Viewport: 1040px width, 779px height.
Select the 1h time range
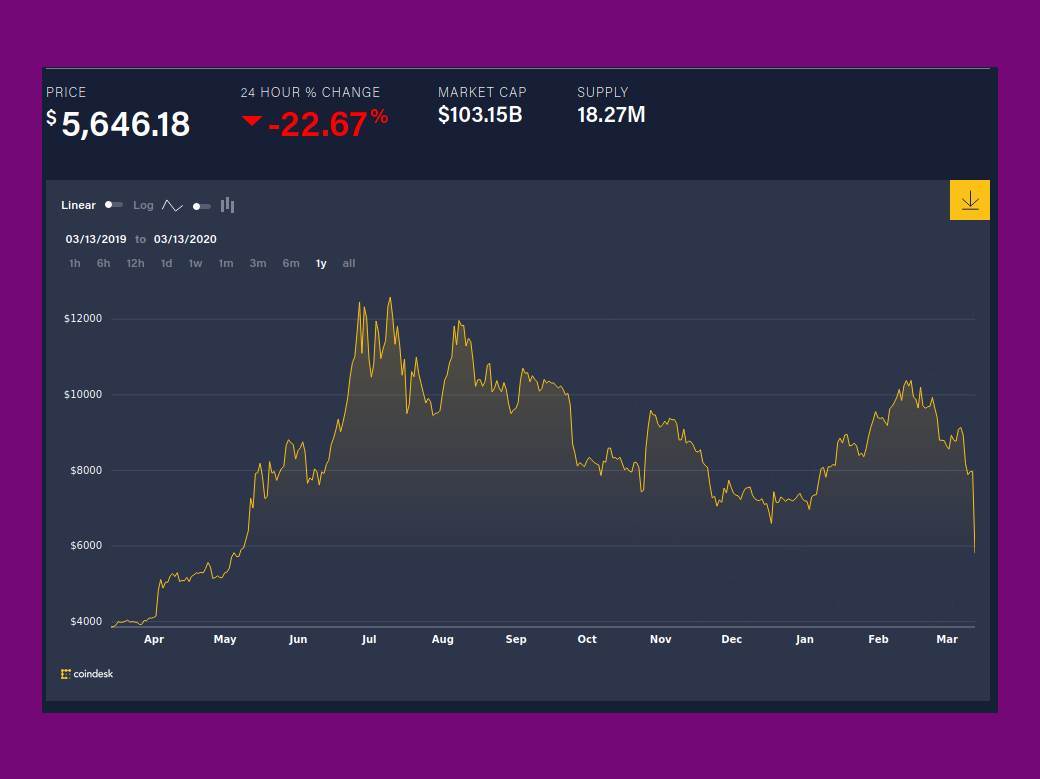point(75,264)
